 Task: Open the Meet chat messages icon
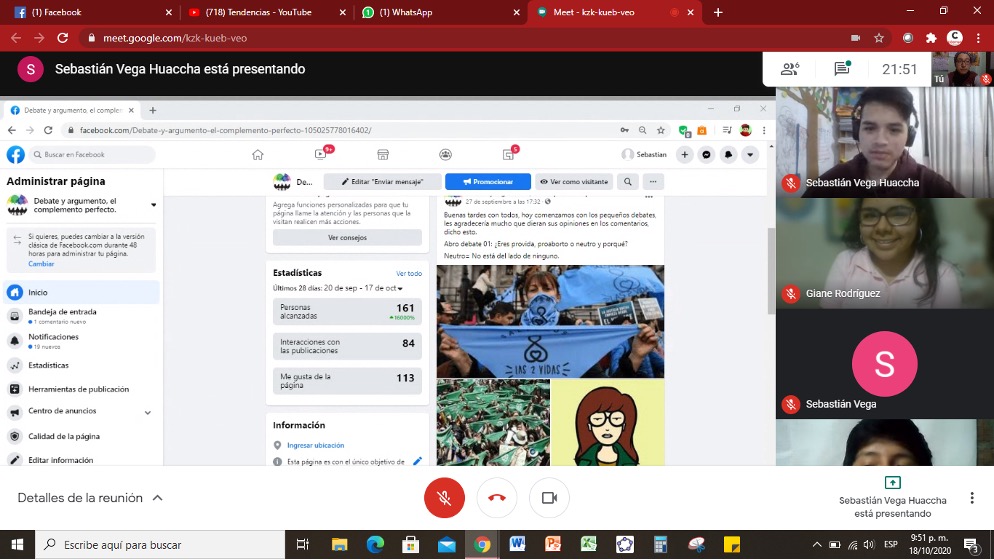(842, 69)
